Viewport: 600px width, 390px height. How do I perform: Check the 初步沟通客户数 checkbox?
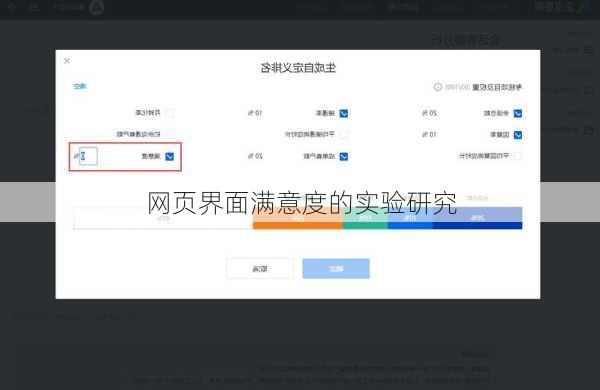170,134
